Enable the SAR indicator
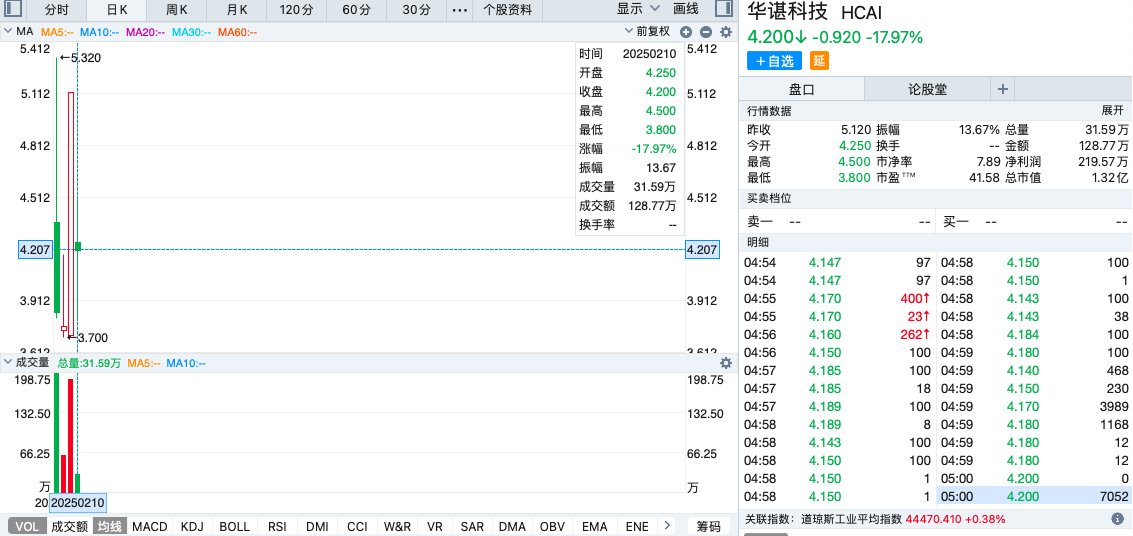The height and width of the screenshot is (536, 1133). (473, 527)
